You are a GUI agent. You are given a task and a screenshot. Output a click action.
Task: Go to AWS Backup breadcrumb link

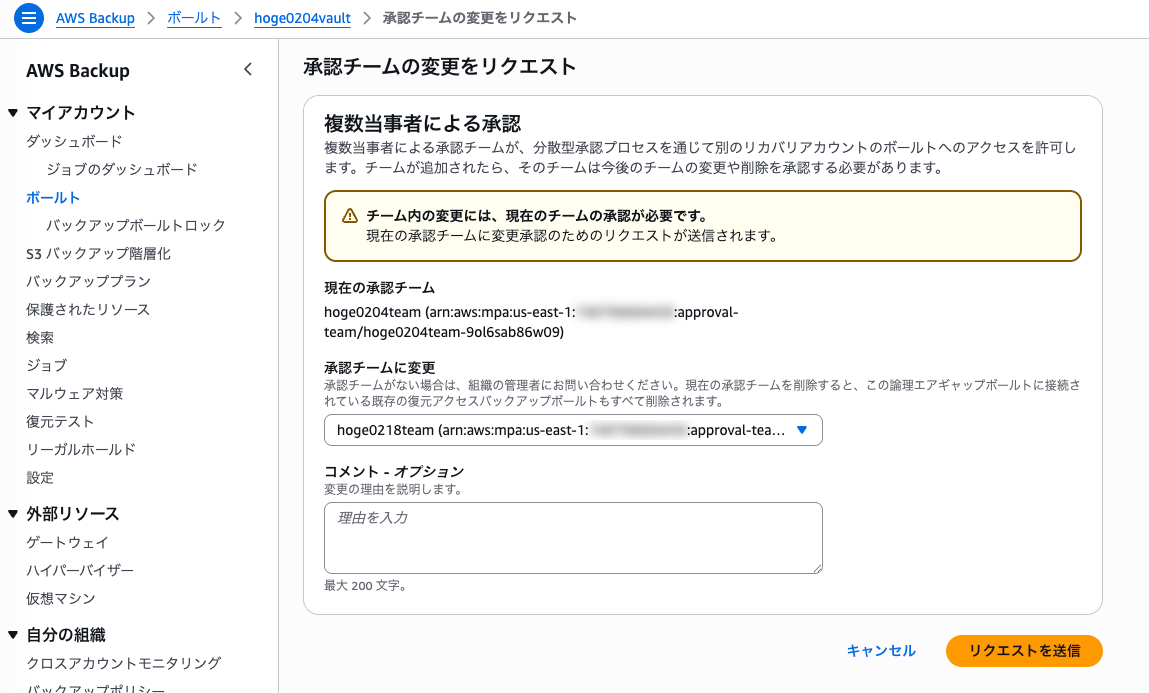[95, 18]
